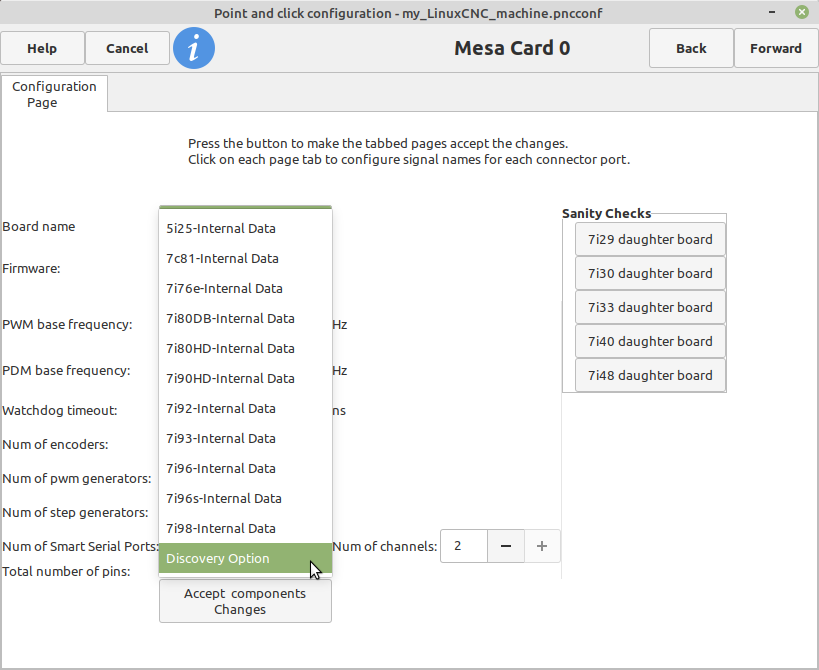The height and width of the screenshot is (670, 819).
Task: Click the Help button
Action: coord(42,49)
